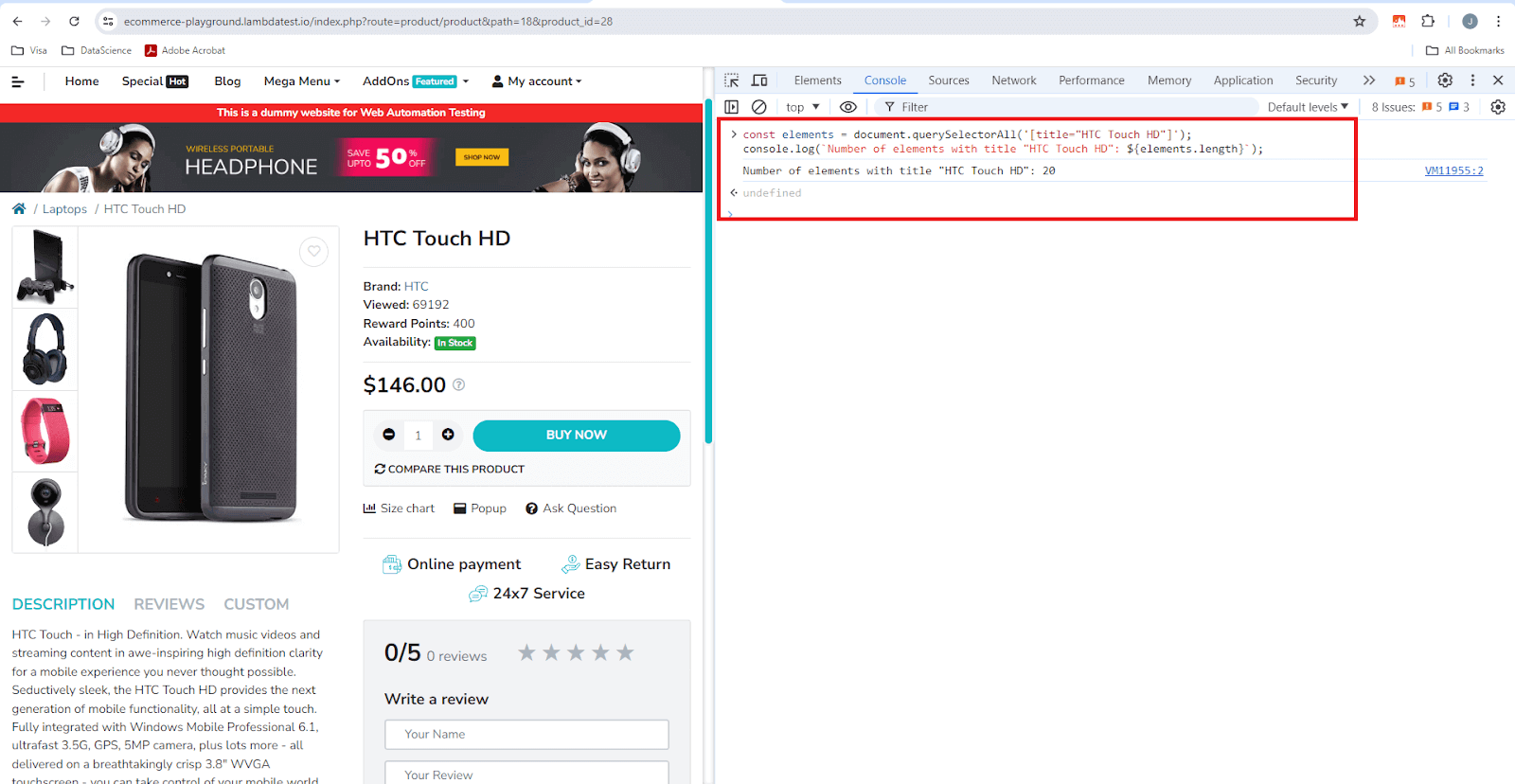Create a live expression with eye icon
Image resolution: width=1515 pixels, height=784 pixels.
pos(848,107)
